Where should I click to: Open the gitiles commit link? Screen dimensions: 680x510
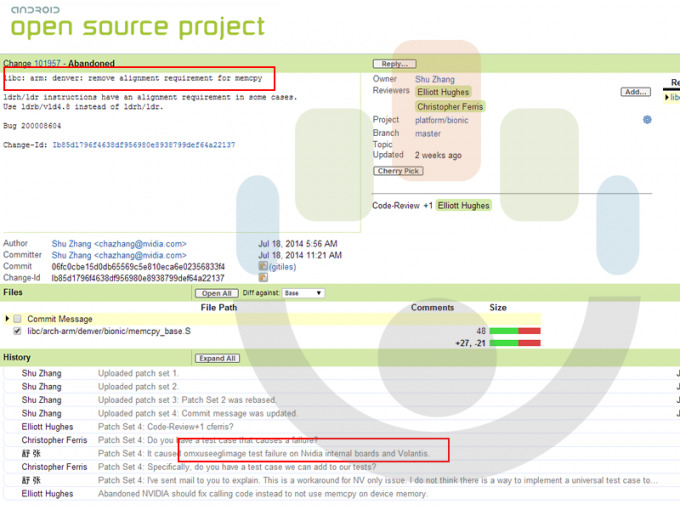(283, 267)
